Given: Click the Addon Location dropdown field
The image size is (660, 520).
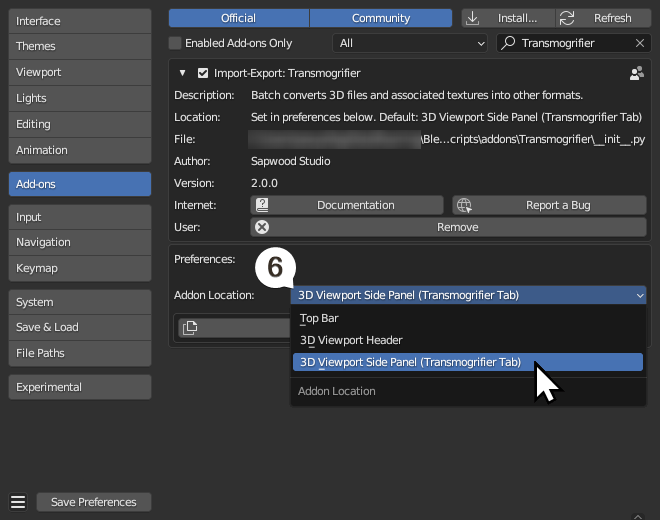Looking at the screenshot, I should click(469, 295).
